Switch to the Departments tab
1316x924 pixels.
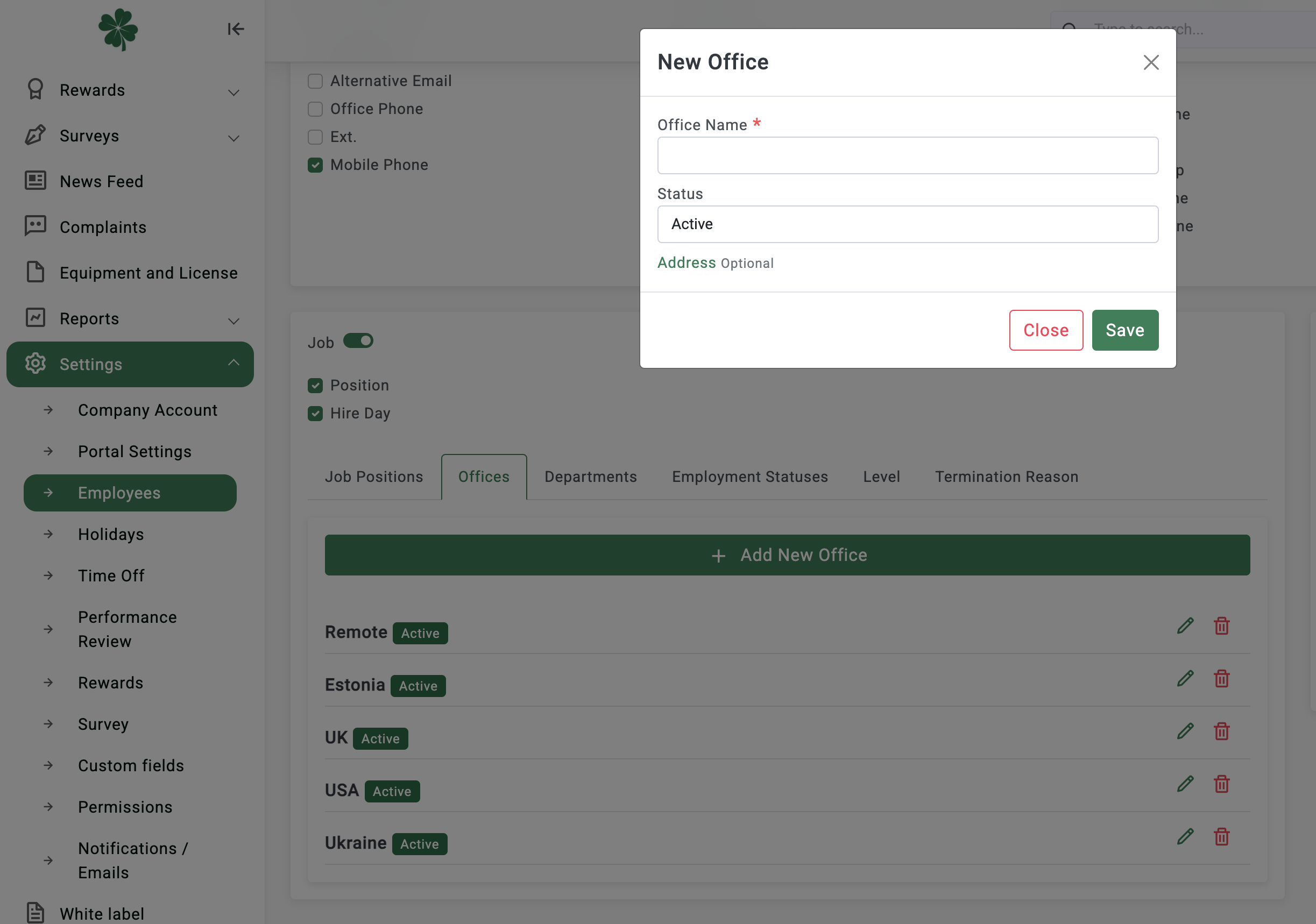tap(590, 477)
